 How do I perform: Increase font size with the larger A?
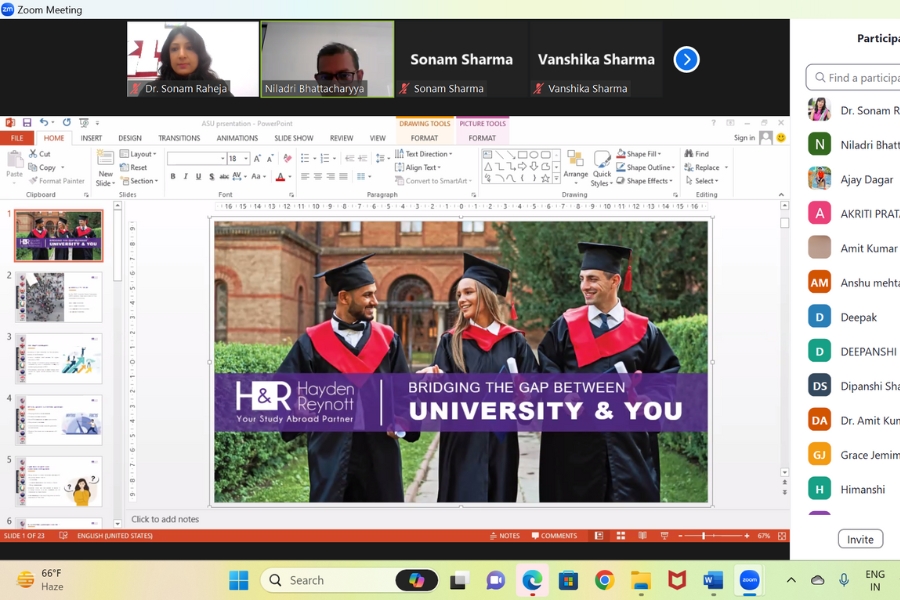click(x=257, y=158)
